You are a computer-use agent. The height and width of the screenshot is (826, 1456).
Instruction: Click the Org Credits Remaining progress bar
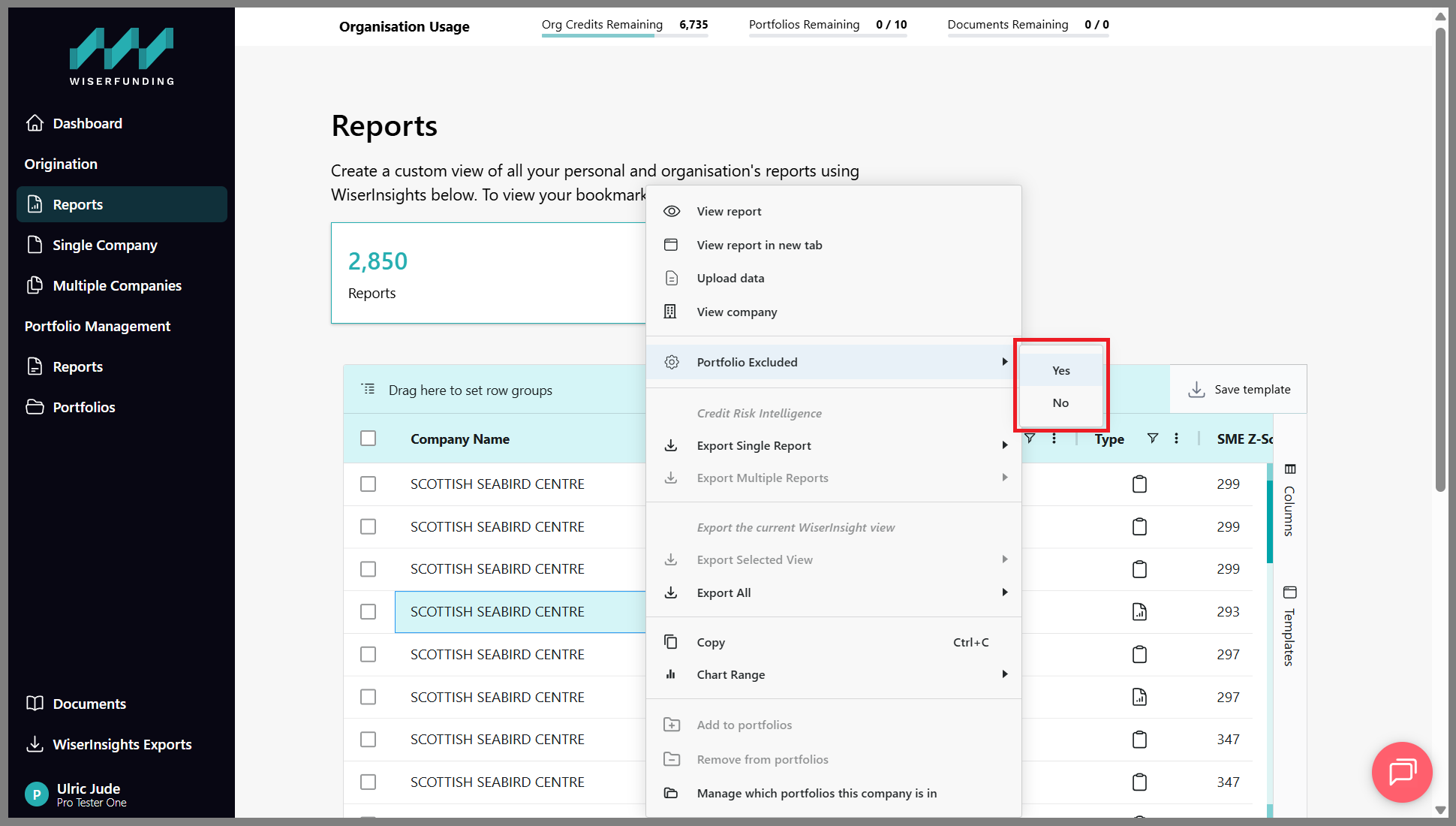624,35
